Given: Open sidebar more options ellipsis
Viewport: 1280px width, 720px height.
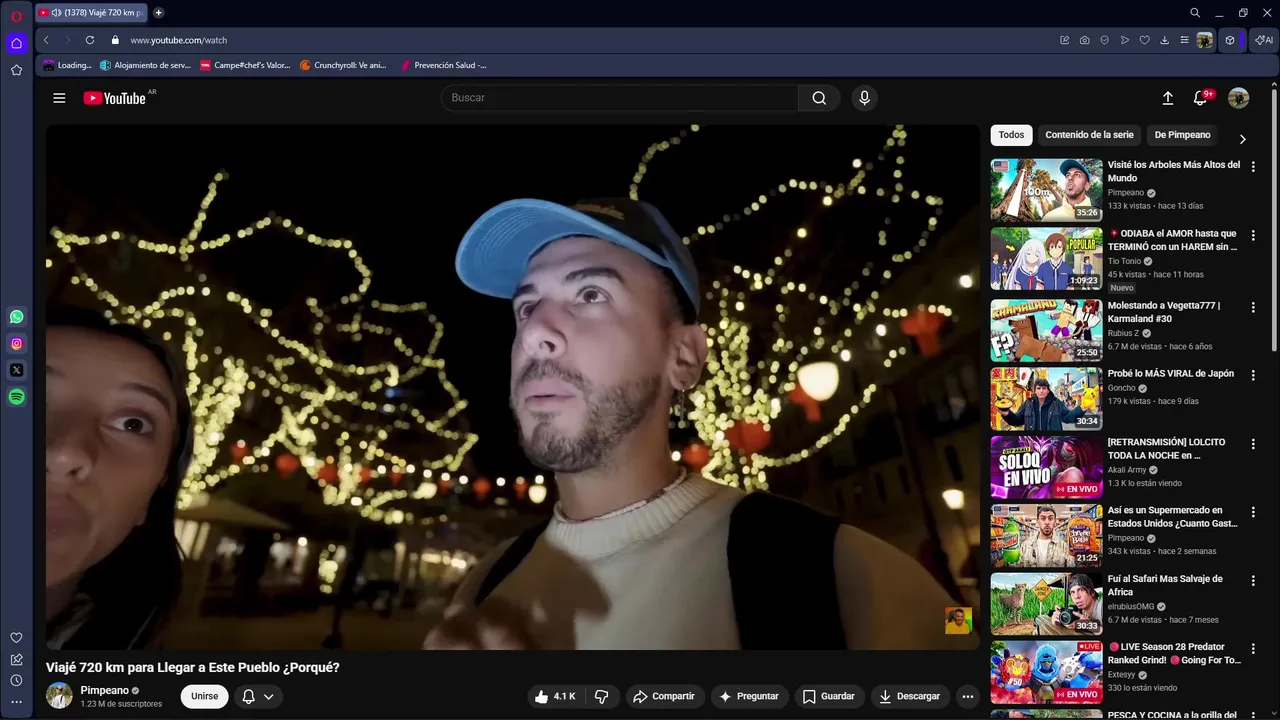Looking at the screenshot, I should (x=16, y=702).
